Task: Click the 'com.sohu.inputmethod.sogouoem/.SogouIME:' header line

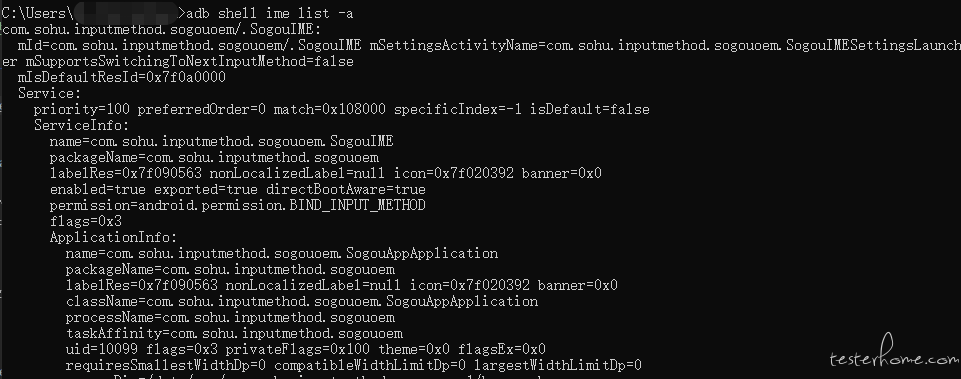Action: 161,29
